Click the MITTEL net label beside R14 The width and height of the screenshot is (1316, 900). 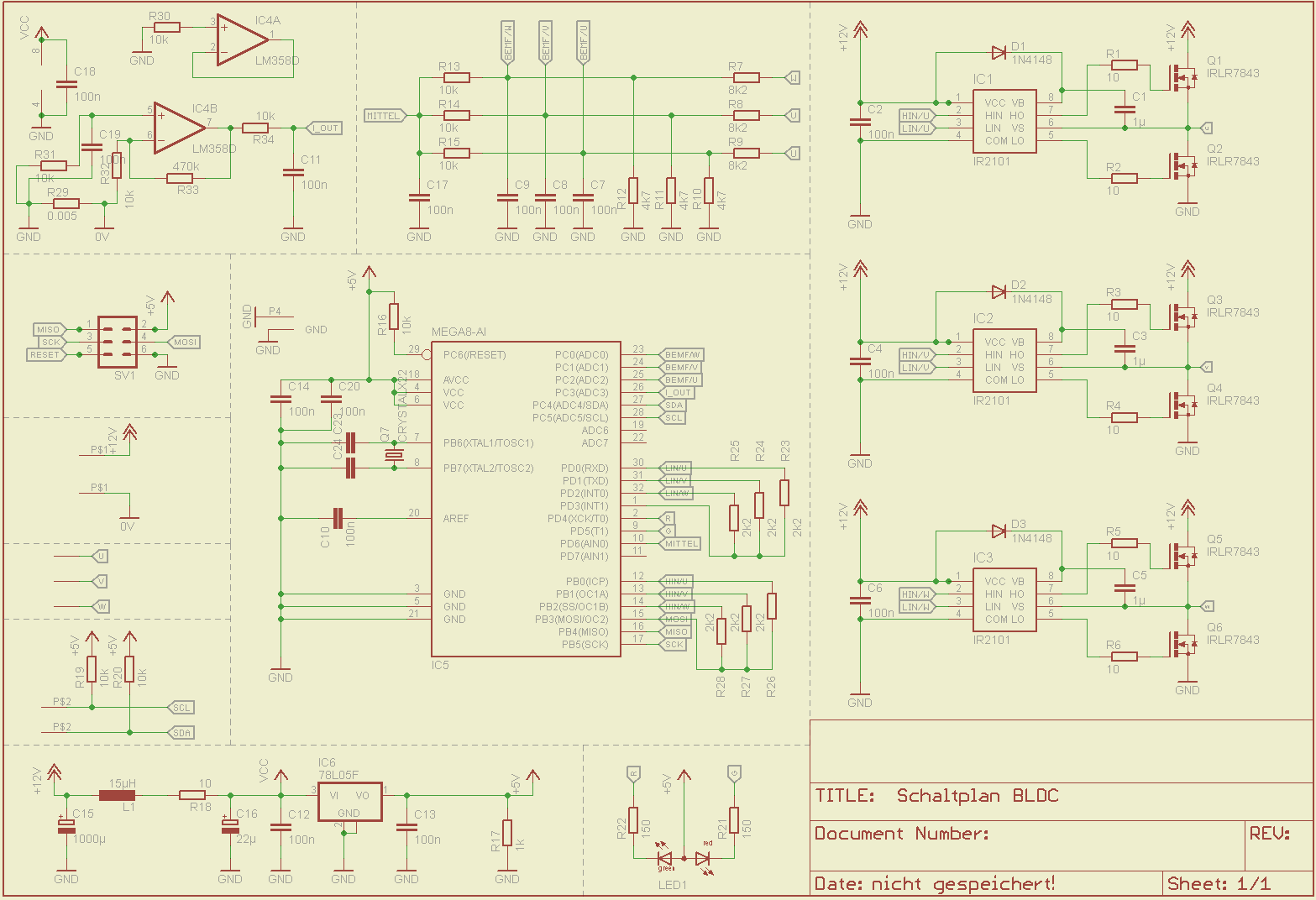(x=386, y=115)
